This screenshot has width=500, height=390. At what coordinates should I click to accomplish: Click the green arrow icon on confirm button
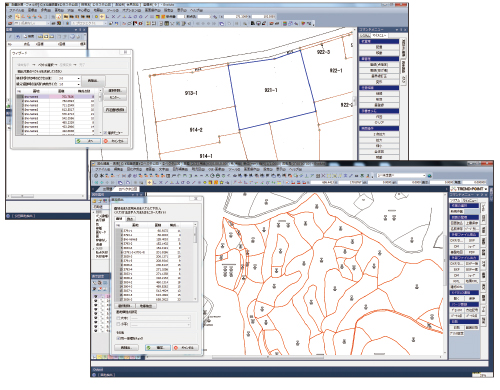pyautogui.click(x=149, y=347)
